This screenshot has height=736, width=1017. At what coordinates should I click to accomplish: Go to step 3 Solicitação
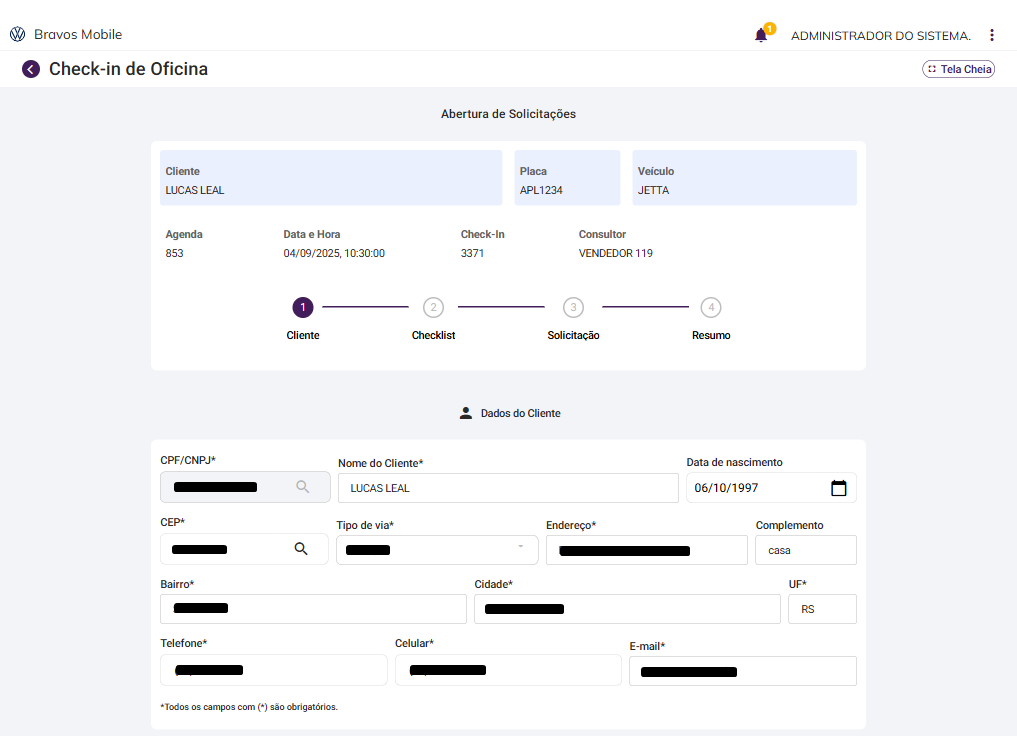click(573, 308)
